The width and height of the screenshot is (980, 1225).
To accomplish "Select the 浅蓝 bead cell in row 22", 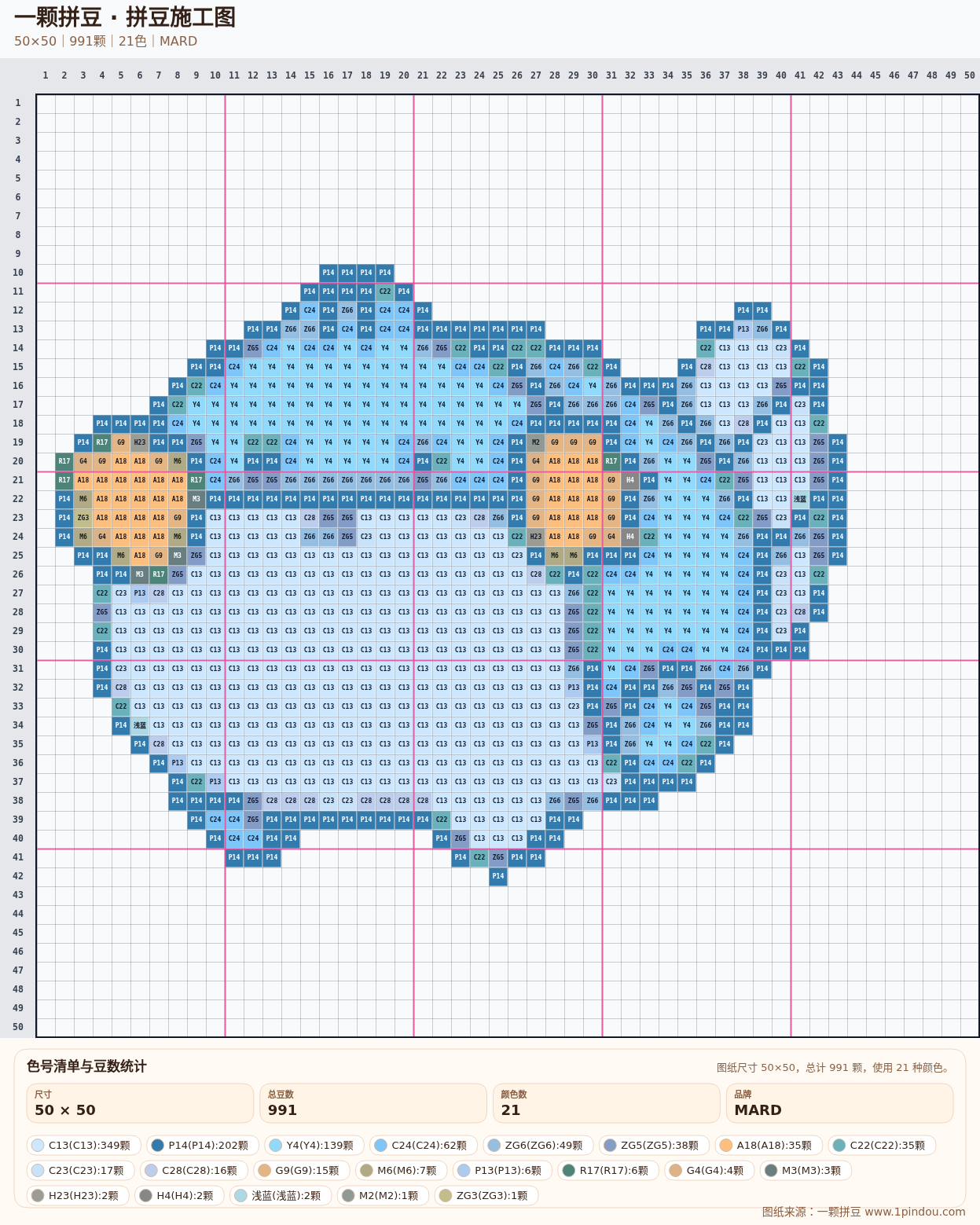I will pyautogui.click(x=800, y=499).
